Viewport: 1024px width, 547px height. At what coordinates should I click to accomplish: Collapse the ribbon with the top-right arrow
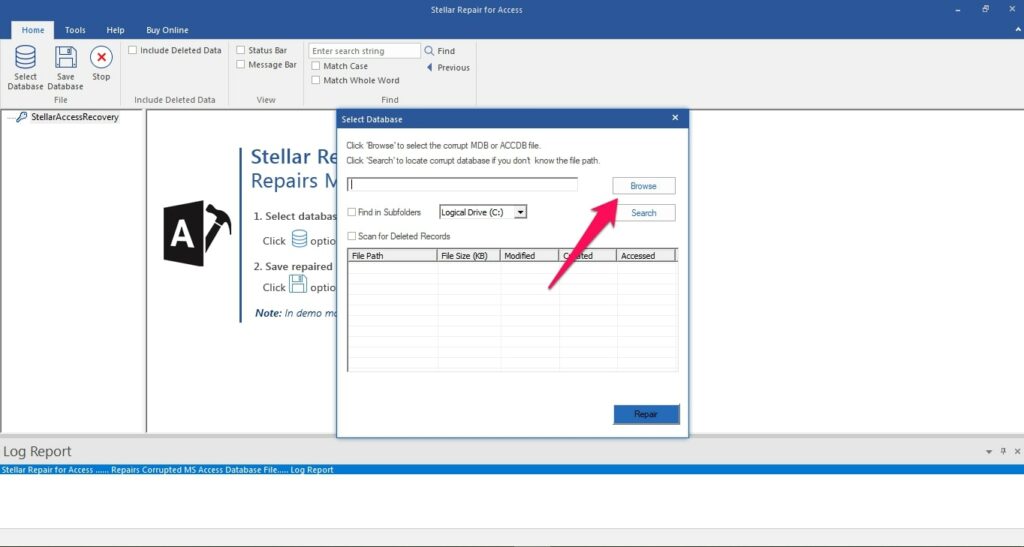[1017, 29]
